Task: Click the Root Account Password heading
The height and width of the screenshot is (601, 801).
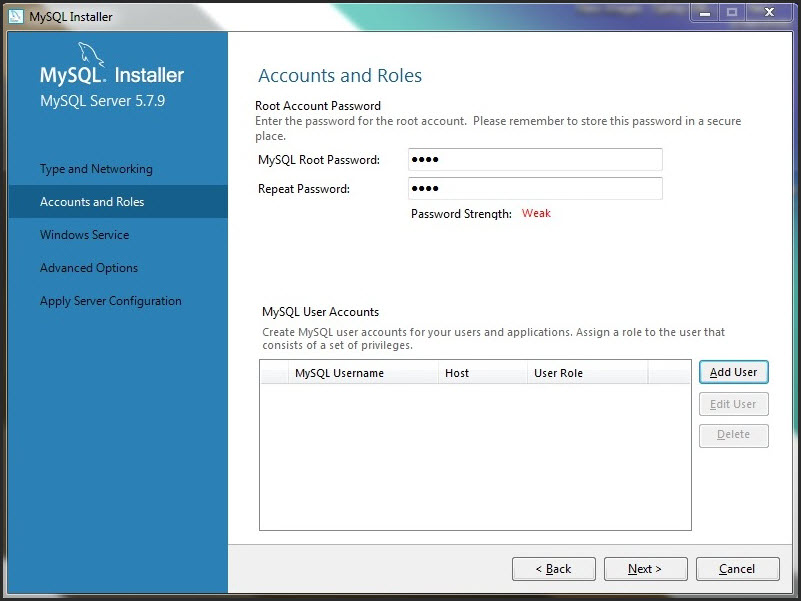Action: point(318,106)
